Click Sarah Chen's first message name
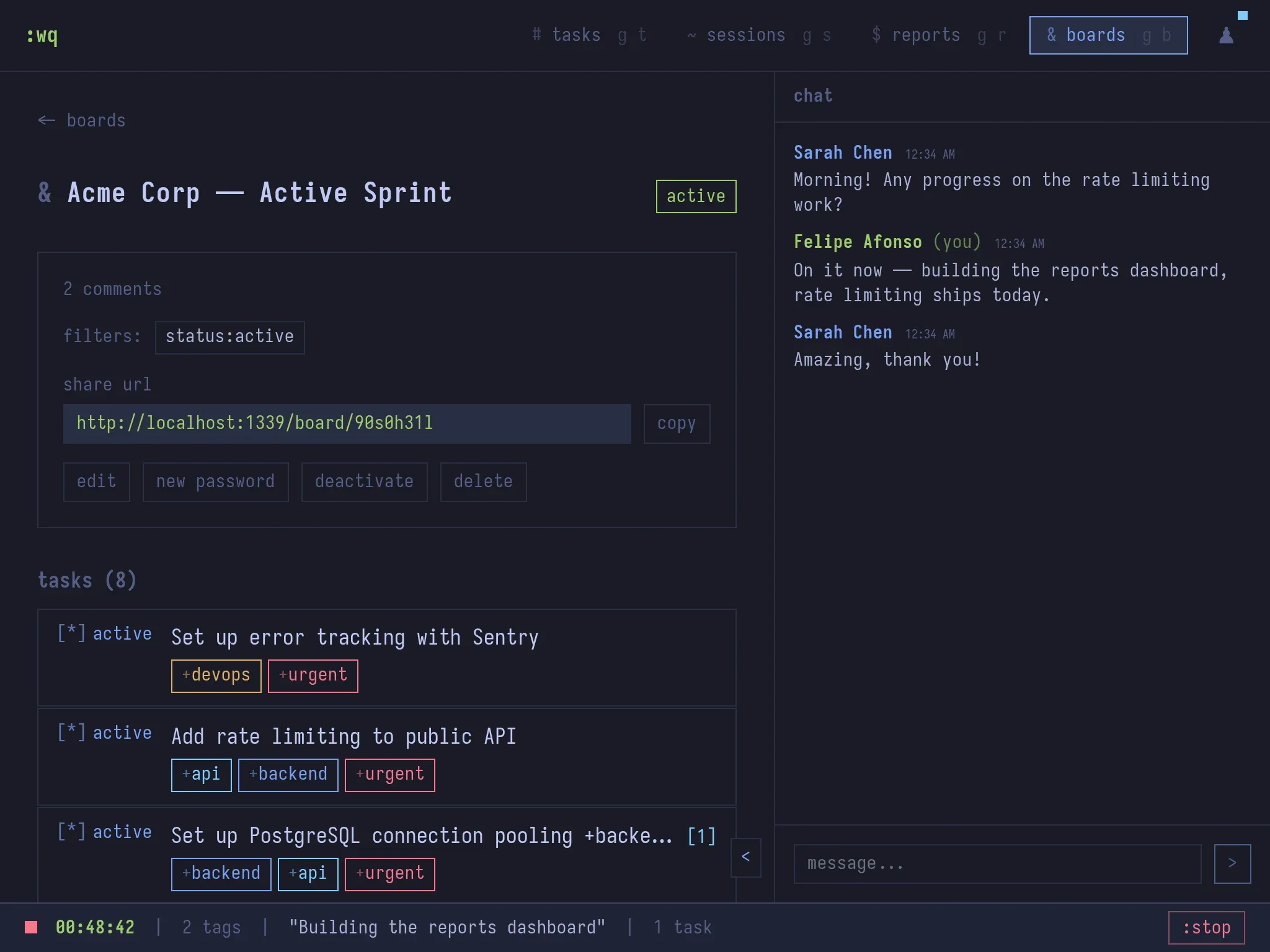Image resolution: width=1270 pixels, height=952 pixels. pos(843,152)
